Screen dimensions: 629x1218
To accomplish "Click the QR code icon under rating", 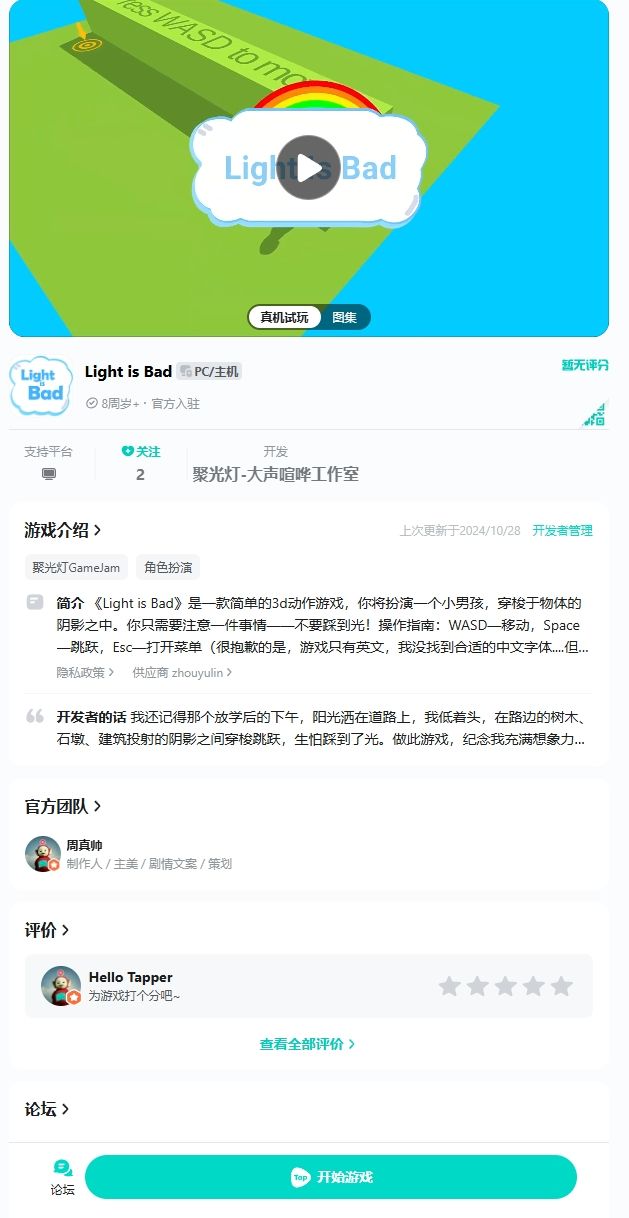I will [x=595, y=414].
